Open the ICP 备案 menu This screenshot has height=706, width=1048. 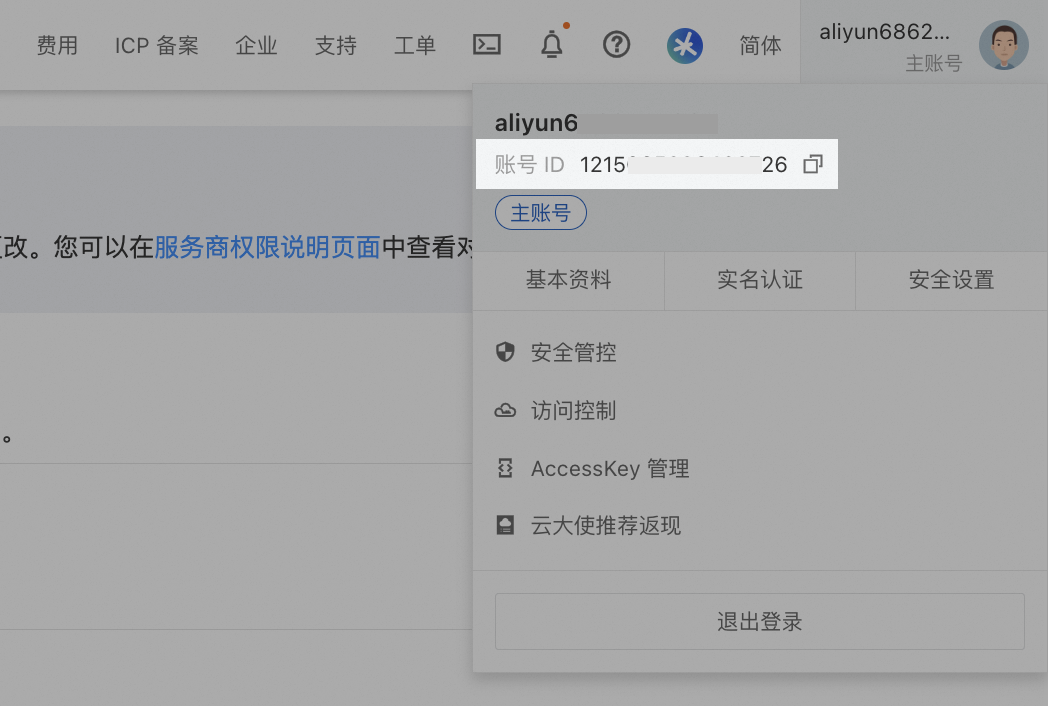tap(156, 45)
